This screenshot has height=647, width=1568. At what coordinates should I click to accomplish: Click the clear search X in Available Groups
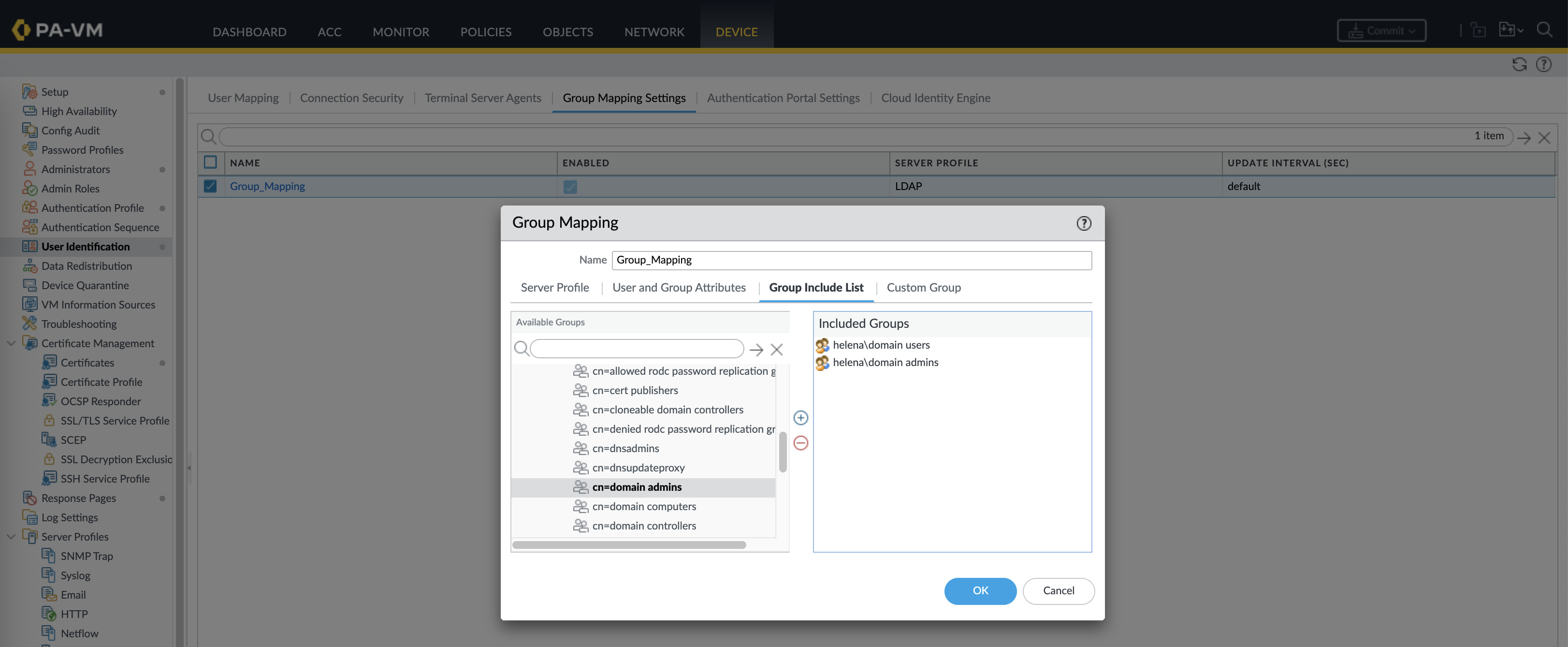[776, 349]
